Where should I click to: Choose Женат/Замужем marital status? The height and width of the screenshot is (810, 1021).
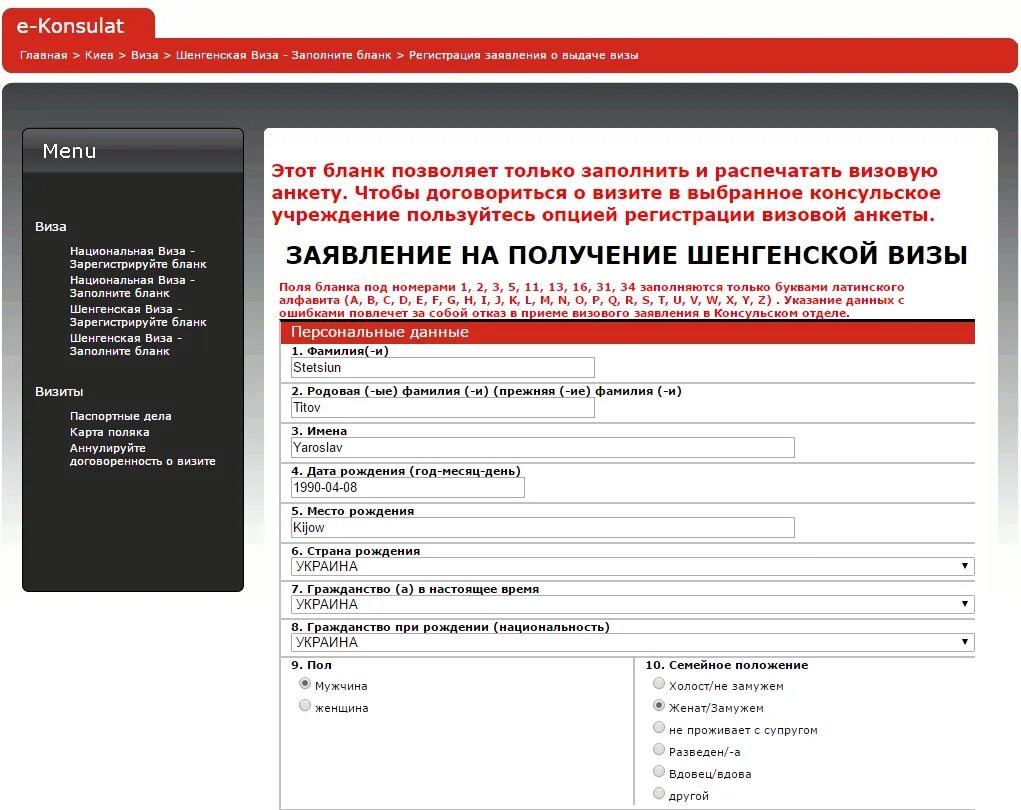(659, 706)
